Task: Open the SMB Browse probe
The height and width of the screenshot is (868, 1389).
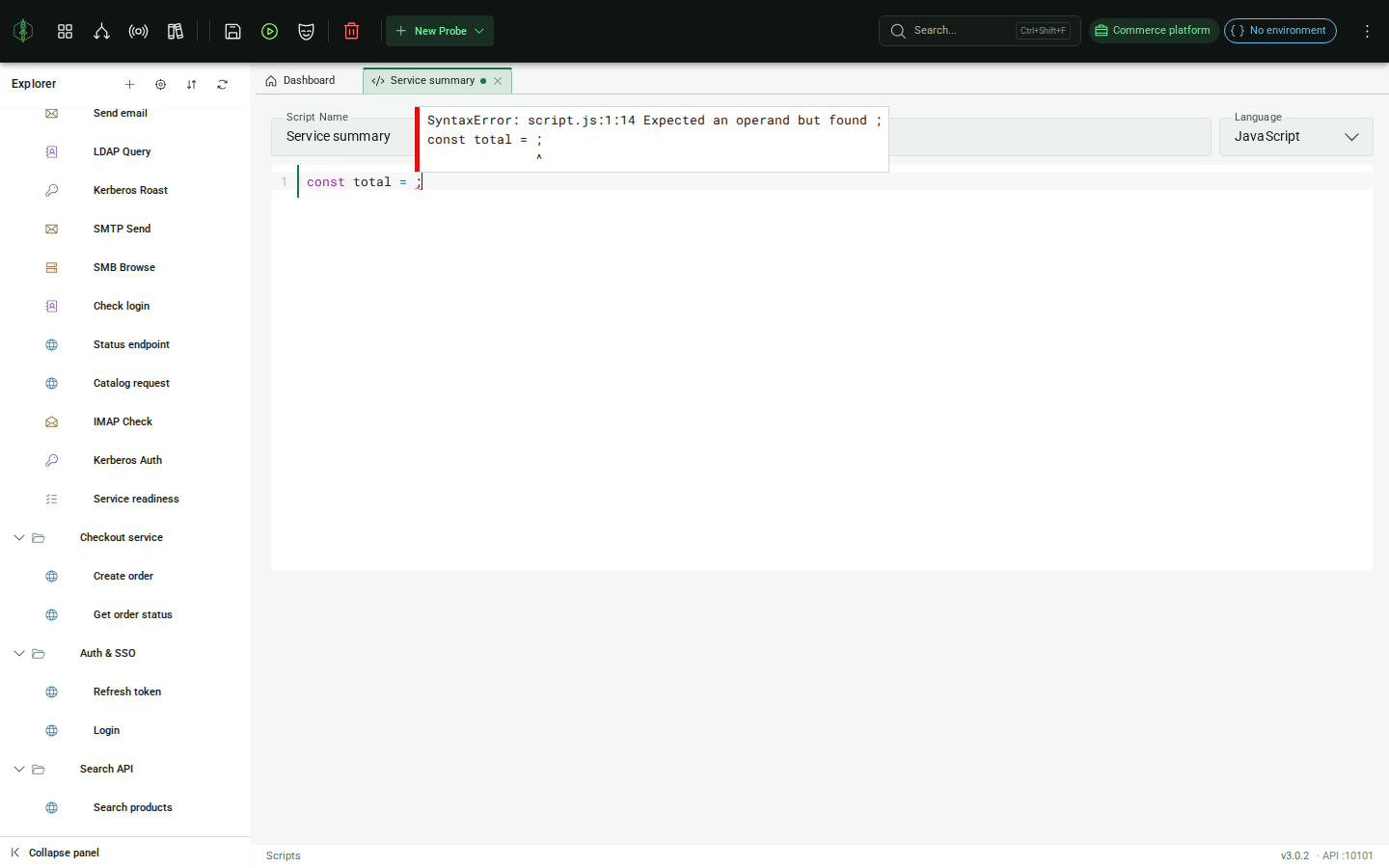Action: point(125,267)
